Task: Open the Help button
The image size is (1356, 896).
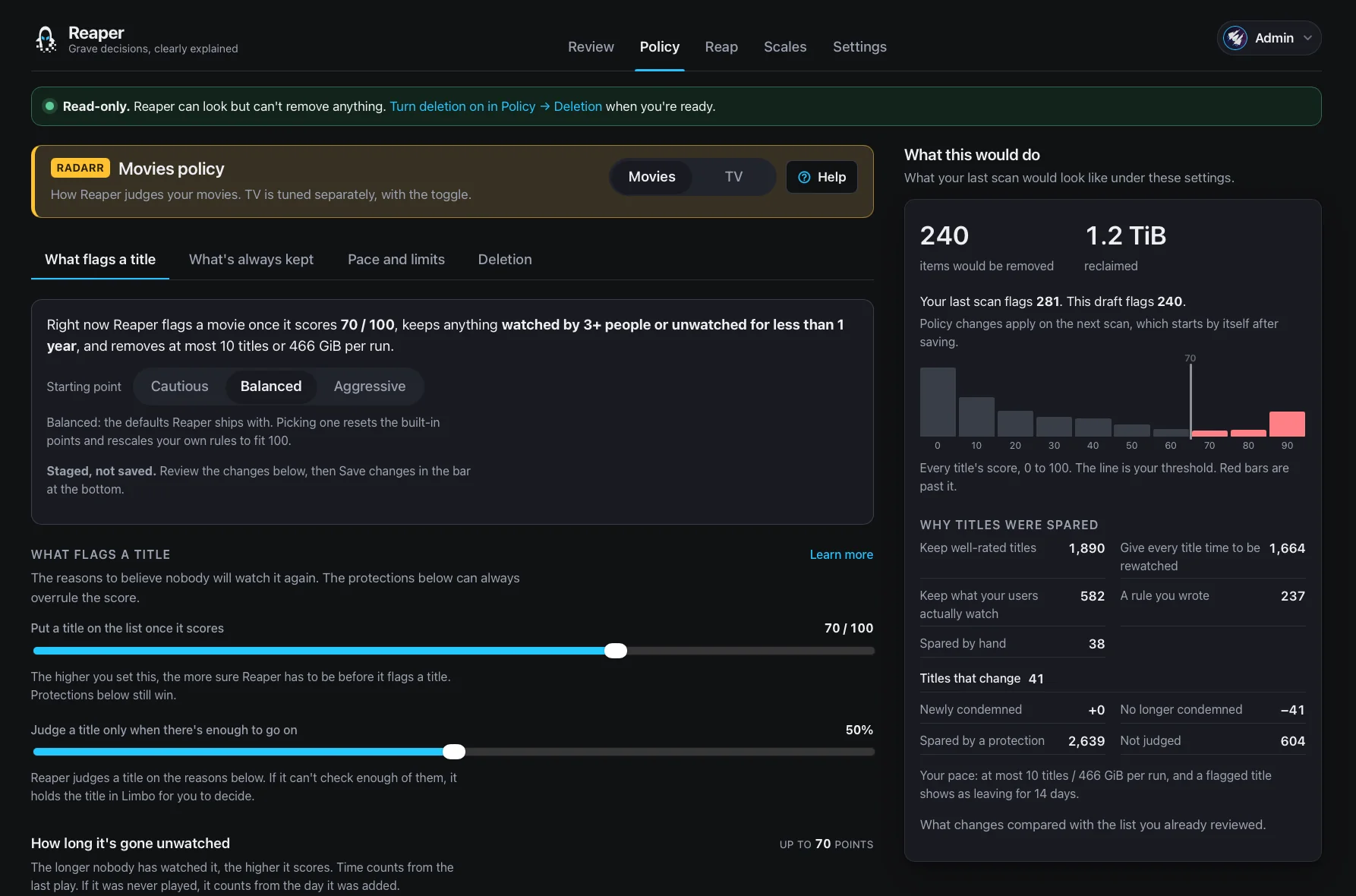Action: click(x=821, y=177)
